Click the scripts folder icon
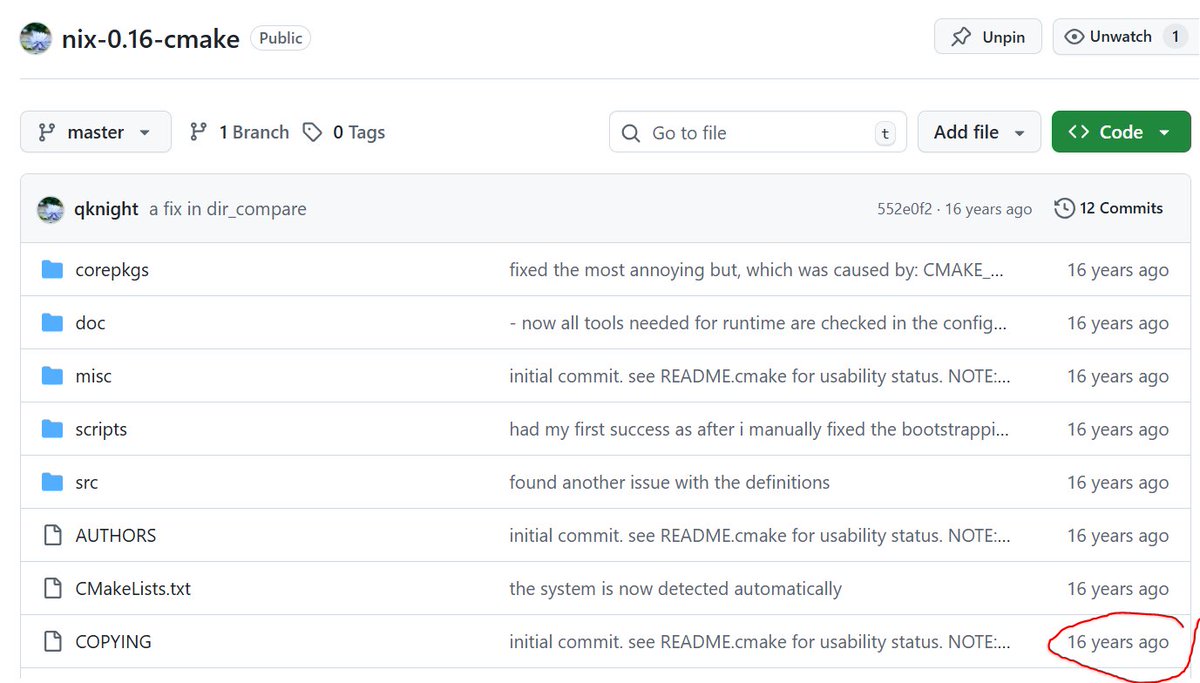Screen dimensions: 1200x683 coord(53,429)
